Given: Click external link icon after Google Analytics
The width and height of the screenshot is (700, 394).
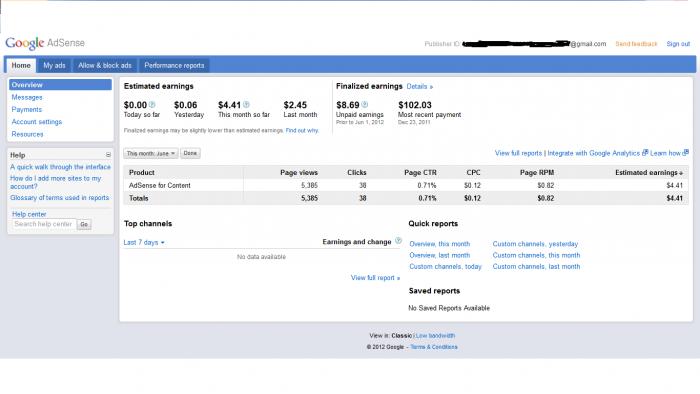Looking at the screenshot, I should point(645,153).
